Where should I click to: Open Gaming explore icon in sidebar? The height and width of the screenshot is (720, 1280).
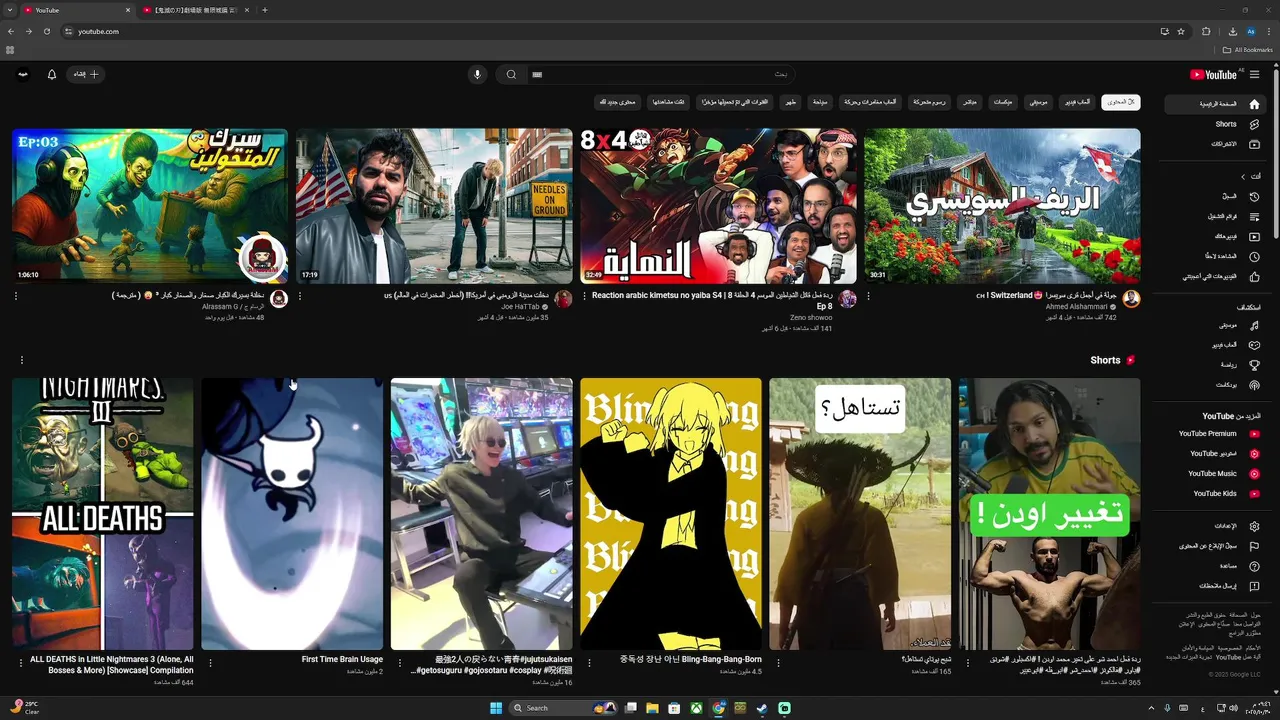(1254, 345)
